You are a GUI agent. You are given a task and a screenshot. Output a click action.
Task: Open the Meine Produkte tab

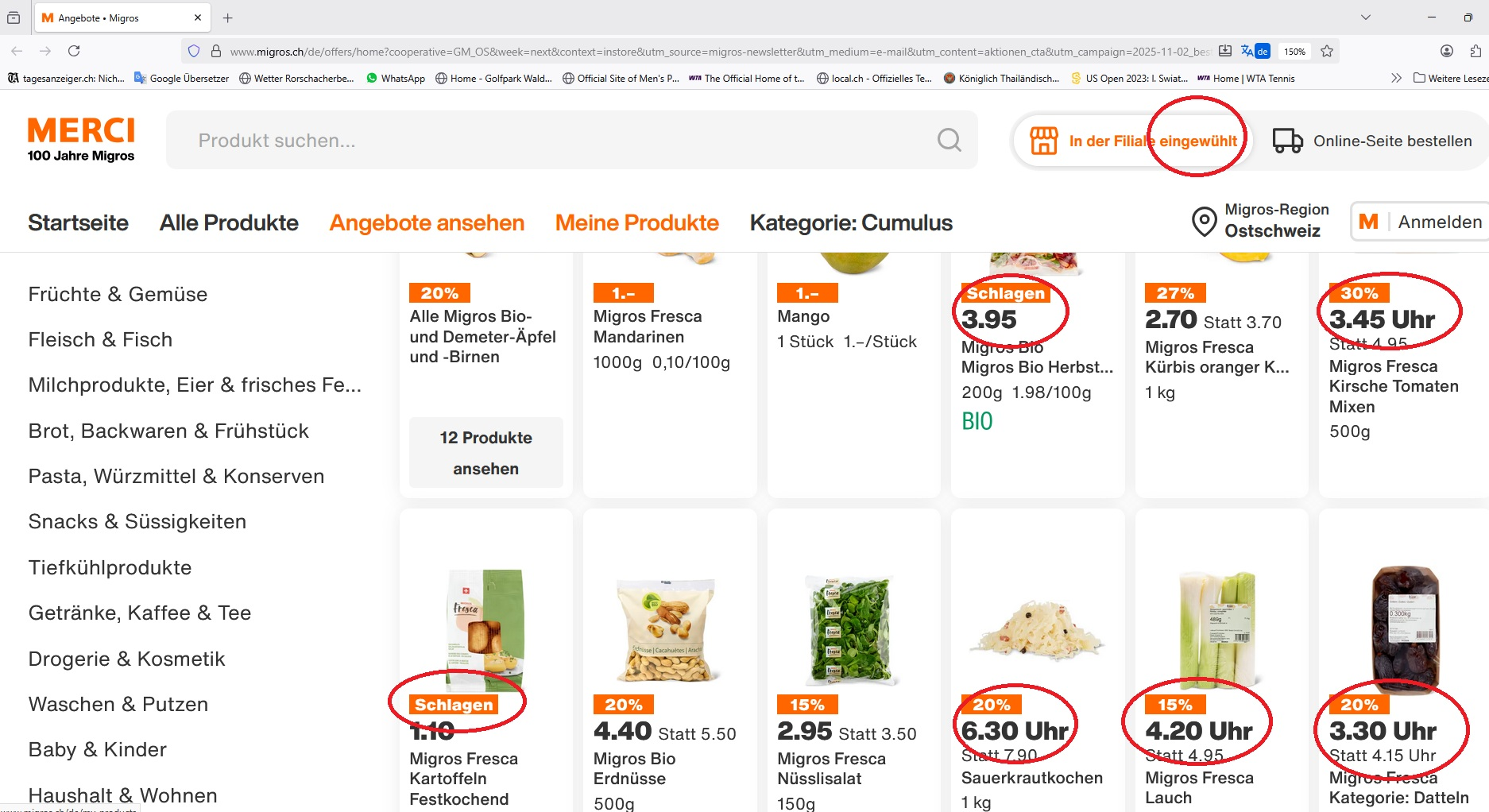click(636, 223)
